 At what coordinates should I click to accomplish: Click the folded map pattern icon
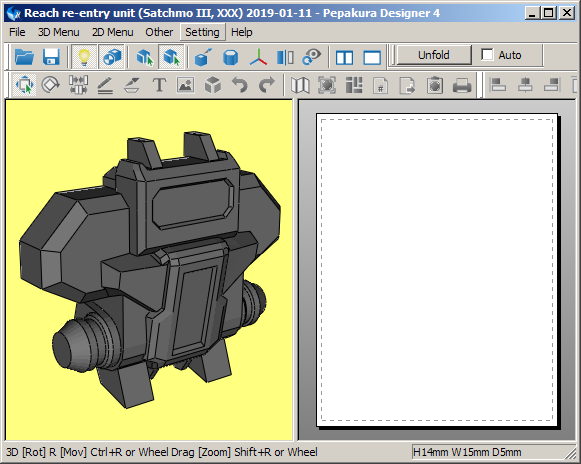(300, 85)
